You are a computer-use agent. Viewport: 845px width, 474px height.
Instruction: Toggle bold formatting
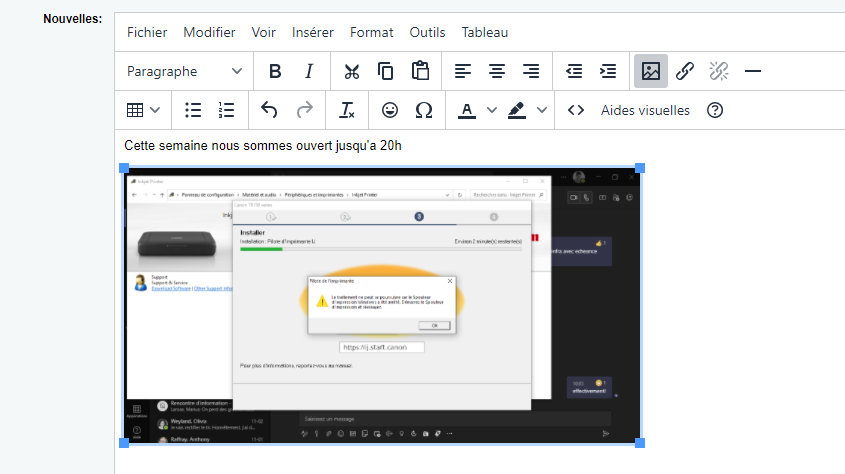click(275, 71)
